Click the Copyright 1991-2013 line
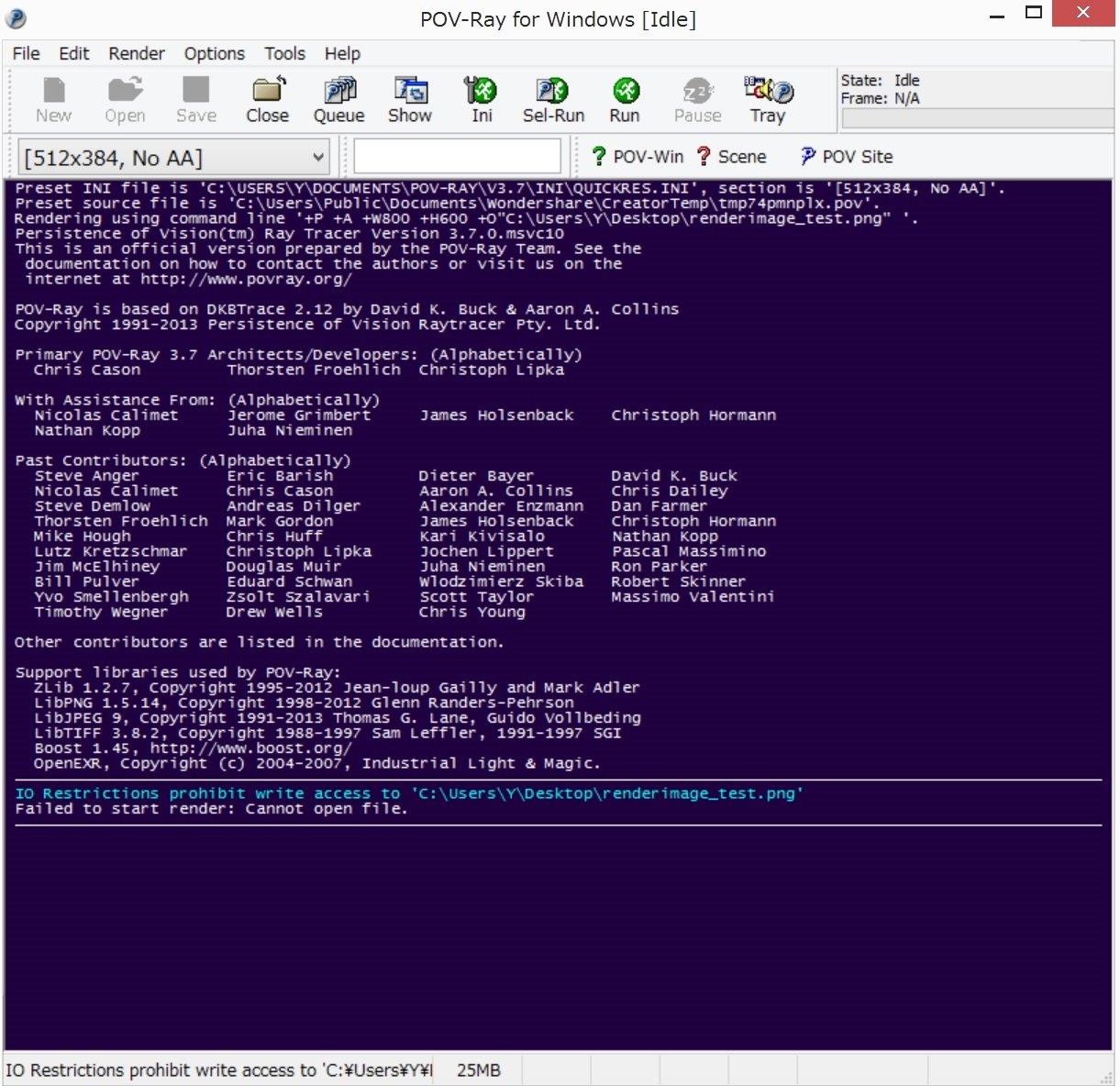The width and height of the screenshot is (1120, 1086). tap(307, 325)
